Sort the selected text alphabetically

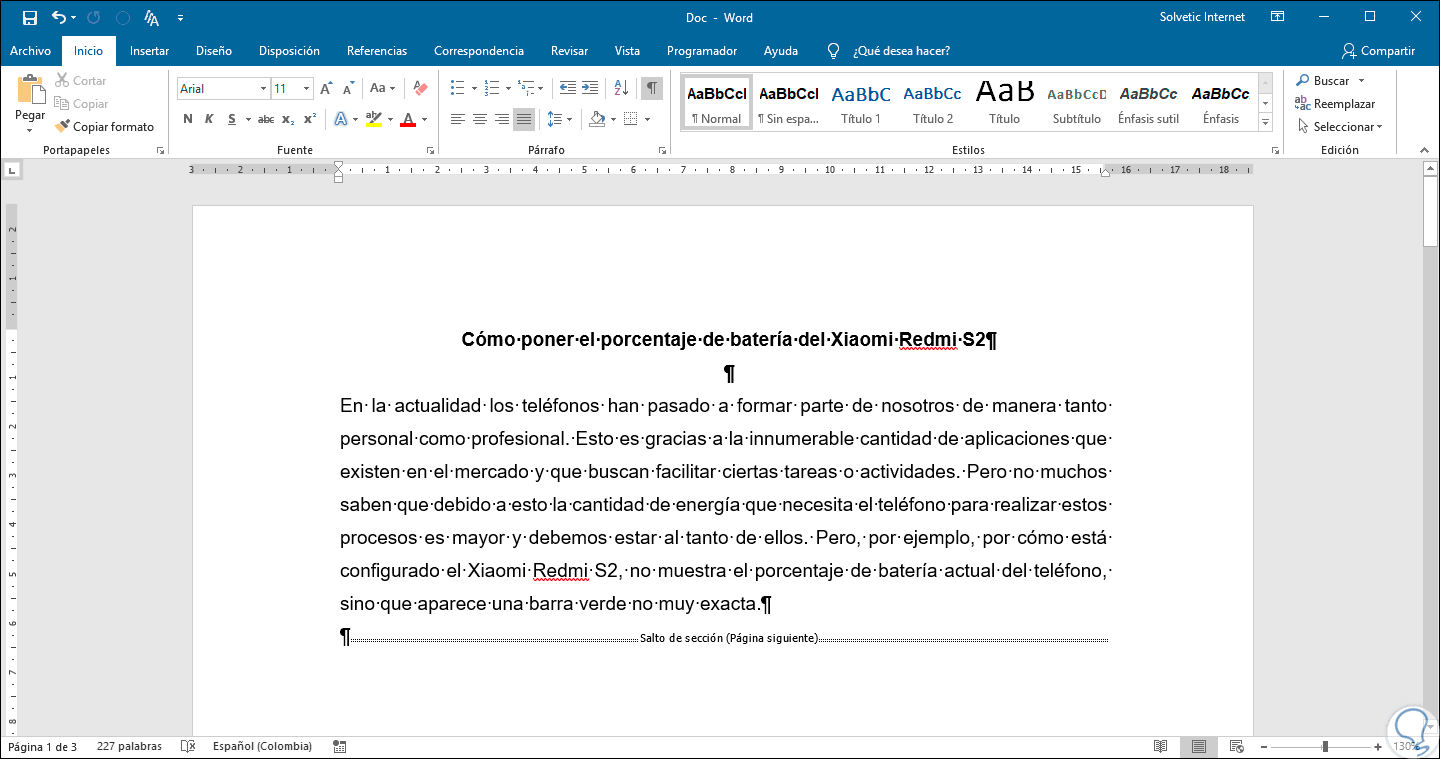click(x=620, y=89)
